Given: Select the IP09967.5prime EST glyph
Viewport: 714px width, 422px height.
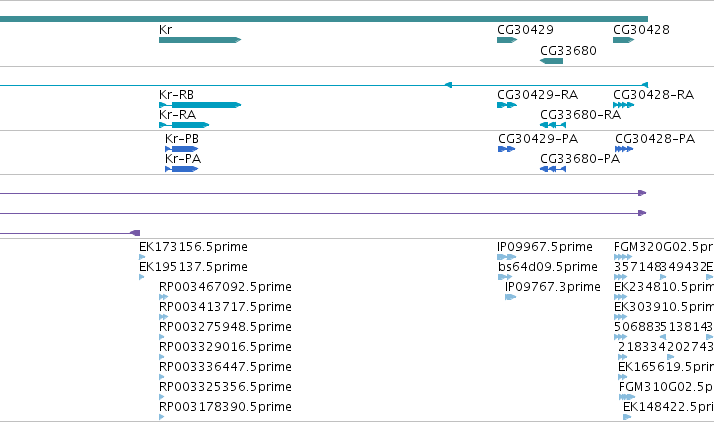Looking at the screenshot, I should click(x=507, y=257).
